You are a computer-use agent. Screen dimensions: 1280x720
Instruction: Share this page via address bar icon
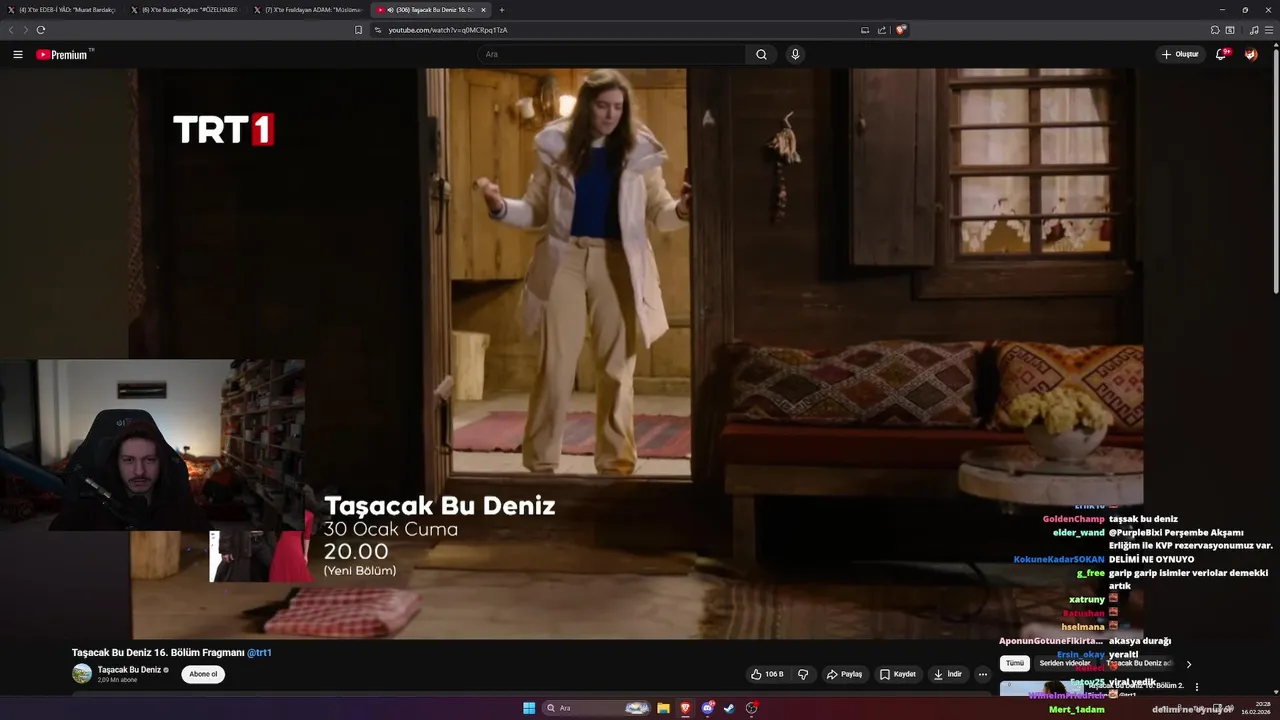tap(882, 30)
